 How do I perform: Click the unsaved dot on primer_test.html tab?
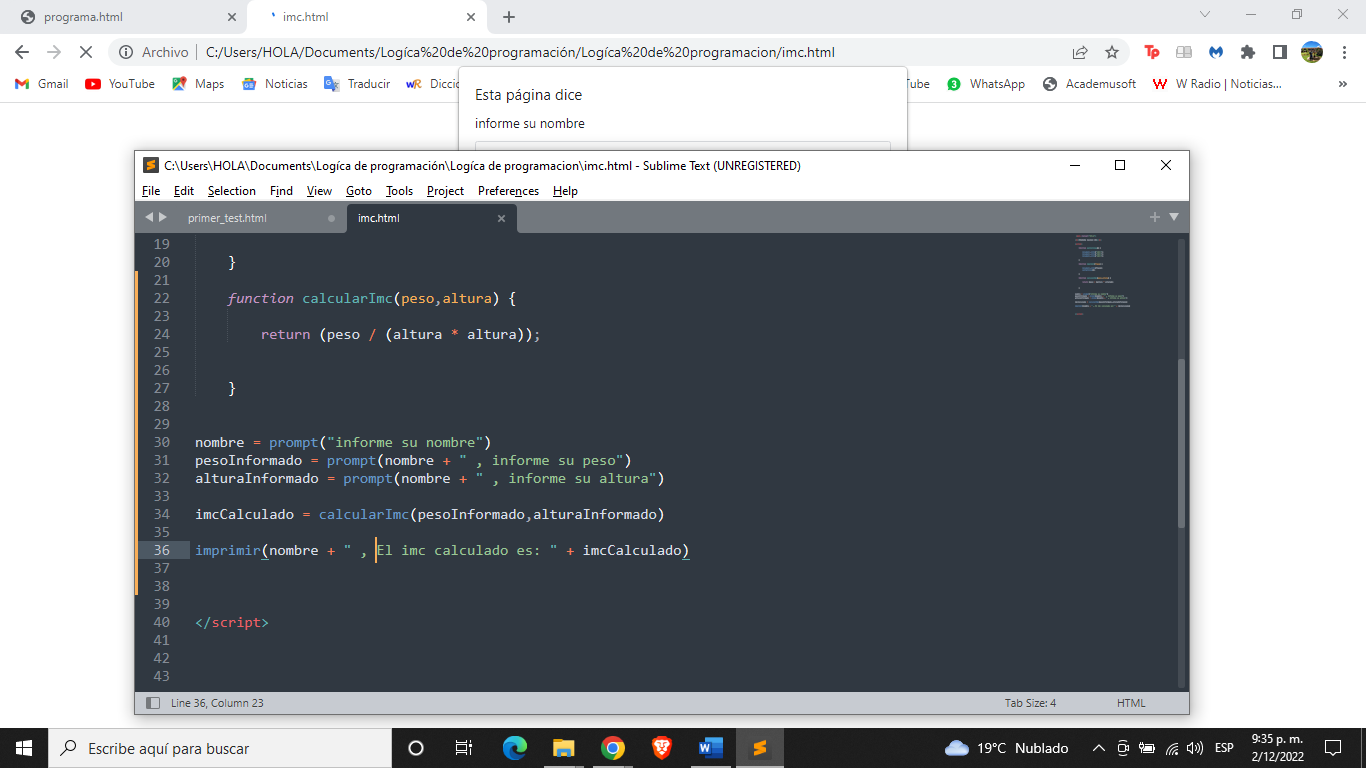point(332,218)
